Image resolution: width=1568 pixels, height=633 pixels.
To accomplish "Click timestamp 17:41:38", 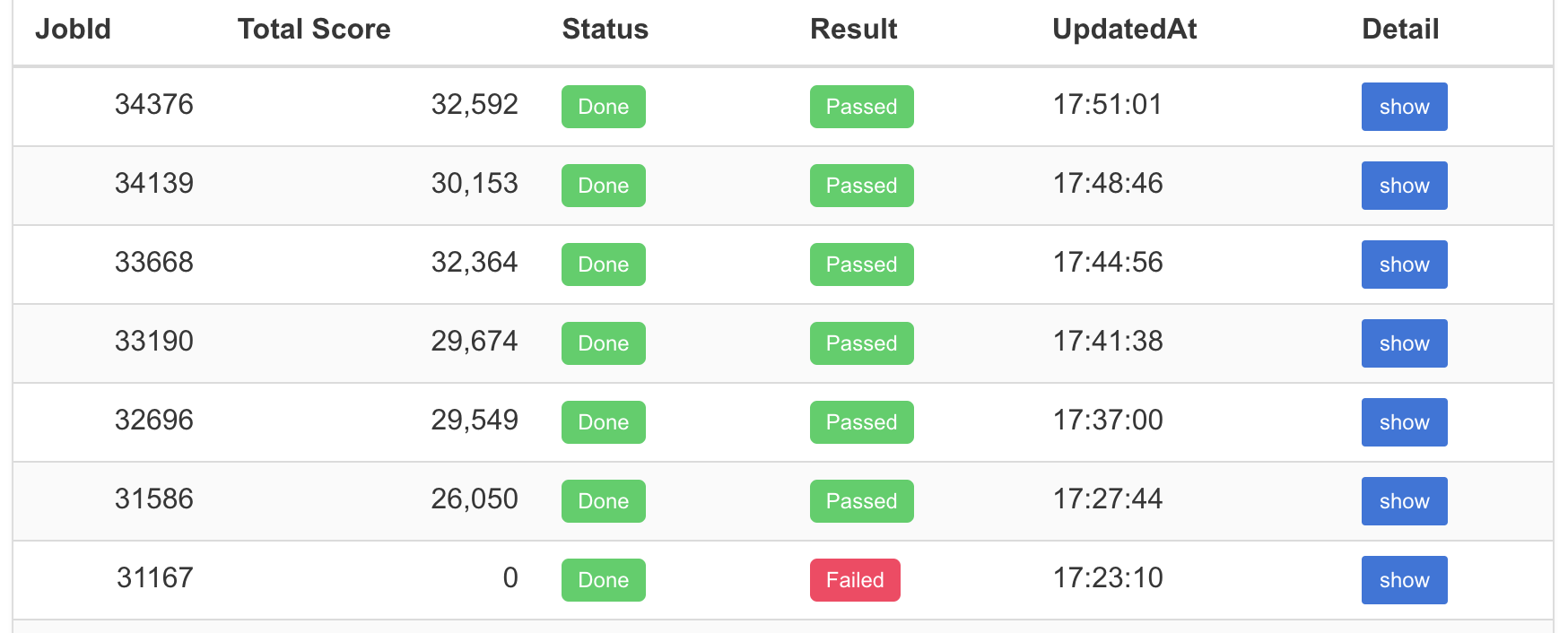I will [1108, 342].
